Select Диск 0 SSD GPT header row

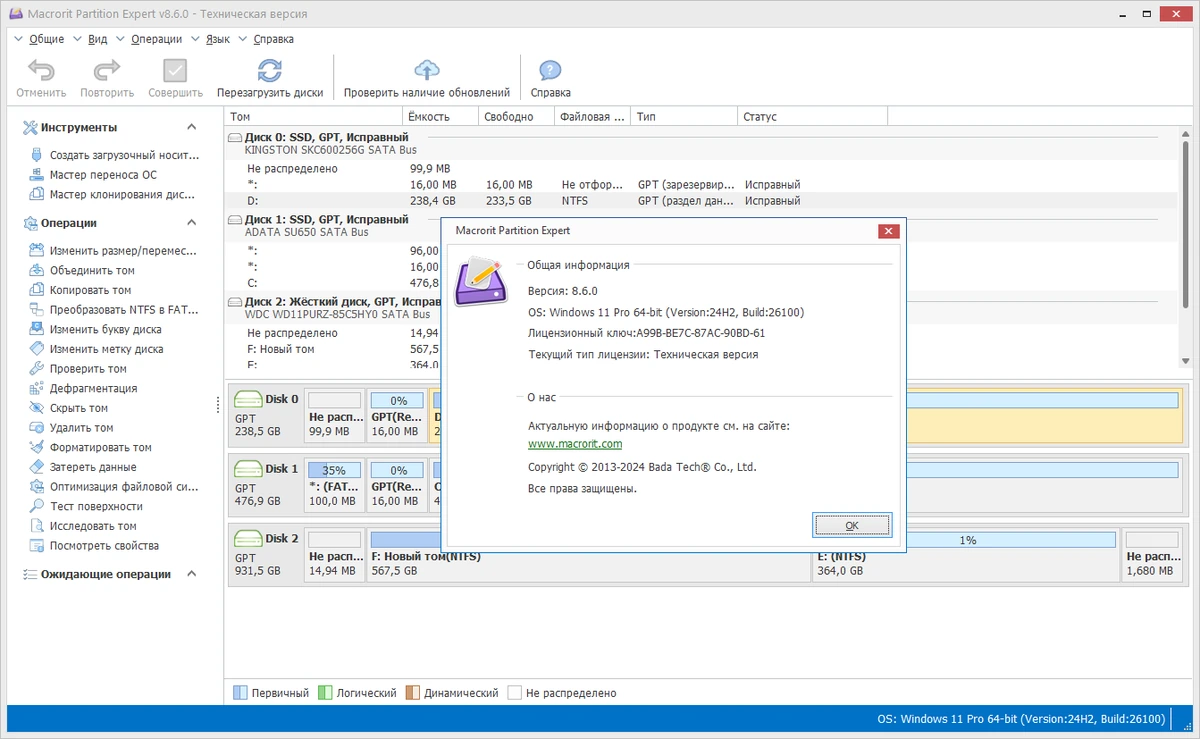701,142
